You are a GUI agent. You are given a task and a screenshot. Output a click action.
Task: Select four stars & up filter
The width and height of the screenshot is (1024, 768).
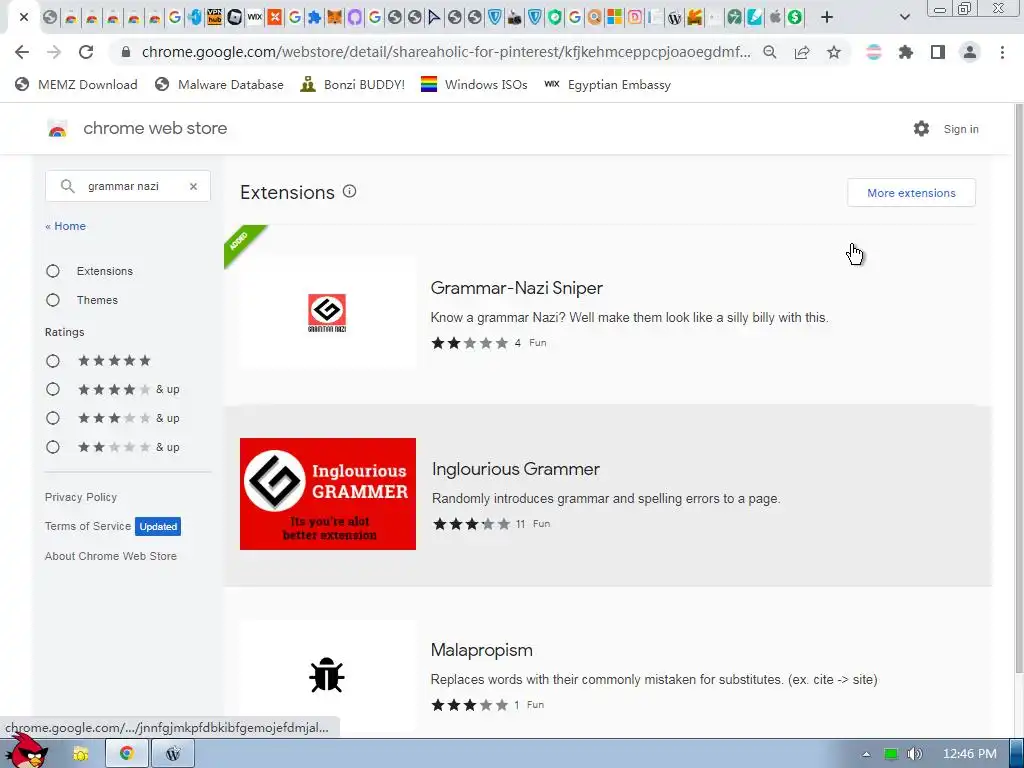[53, 389]
